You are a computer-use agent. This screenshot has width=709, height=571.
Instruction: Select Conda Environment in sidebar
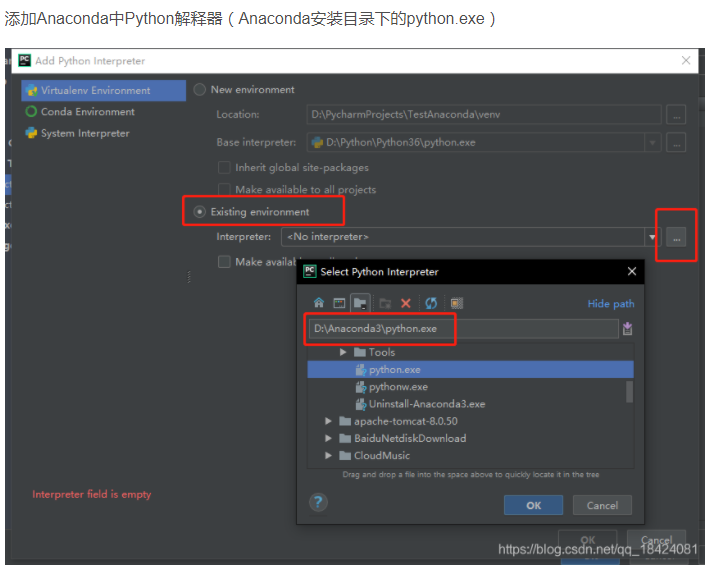[x=104, y=112]
